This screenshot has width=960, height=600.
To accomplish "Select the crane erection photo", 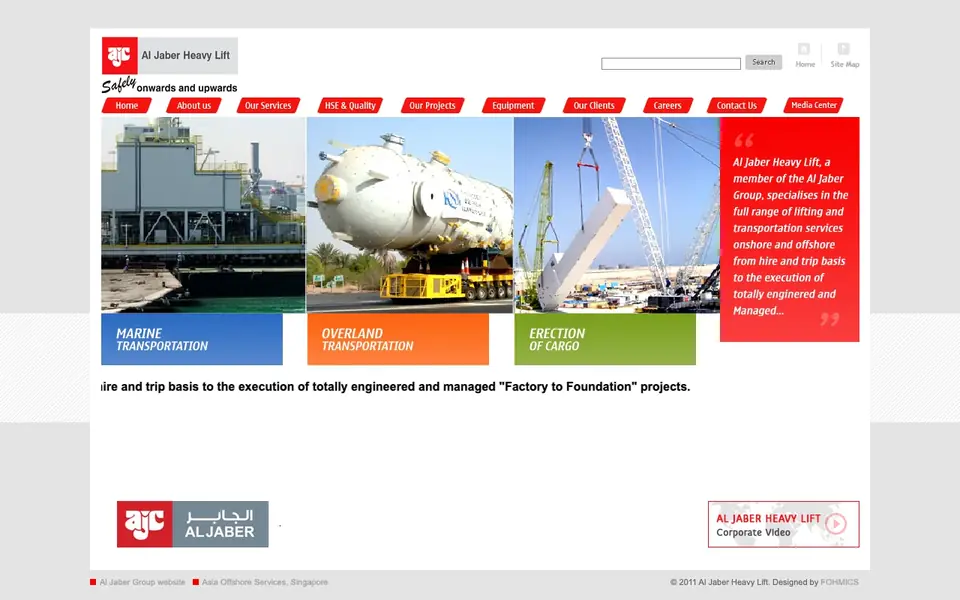I will [617, 215].
